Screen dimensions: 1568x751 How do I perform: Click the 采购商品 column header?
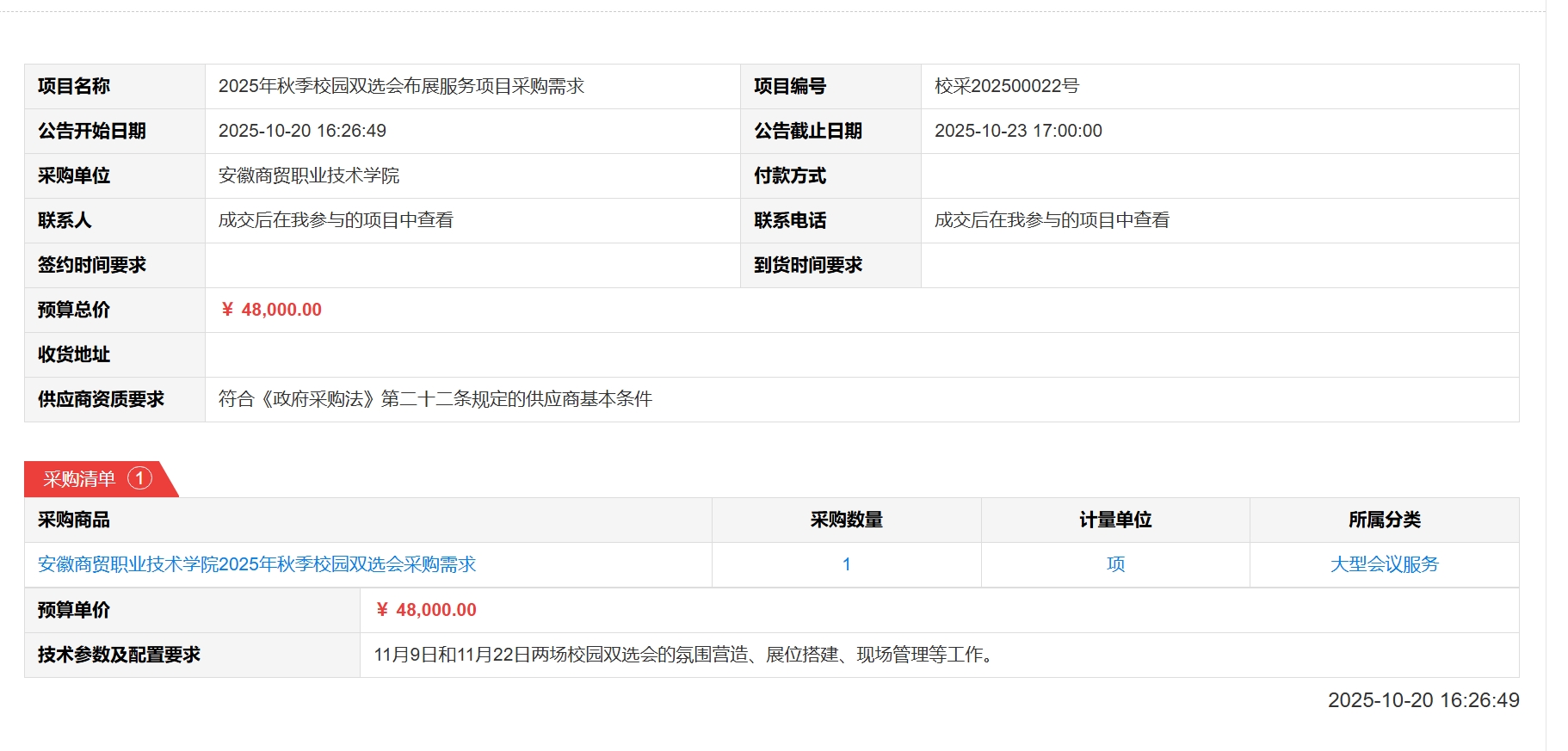point(74,520)
